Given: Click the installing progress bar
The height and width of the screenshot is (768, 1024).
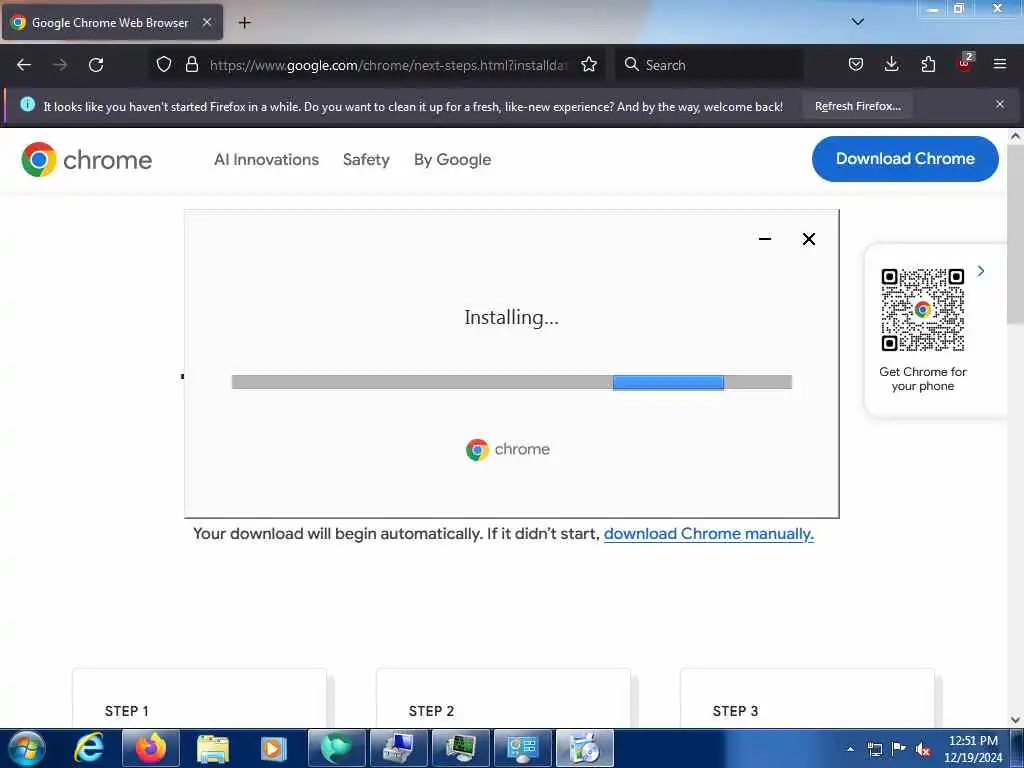Looking at the screenshot, I should pyautogui.click(x=511, y=382).
